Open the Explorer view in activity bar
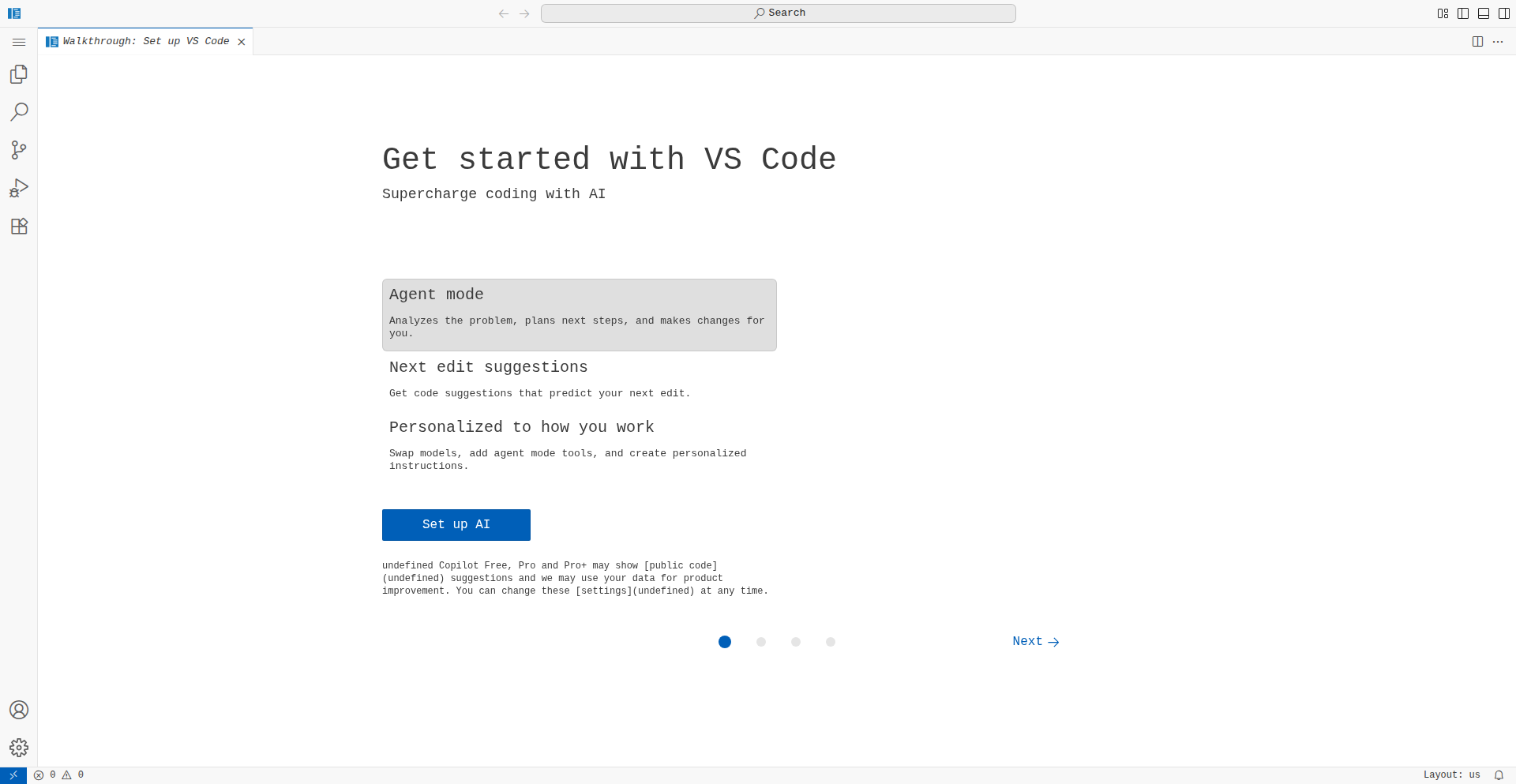Image resolution: width=1516 pixels, height=784 pixels. (x=19, y=74)
